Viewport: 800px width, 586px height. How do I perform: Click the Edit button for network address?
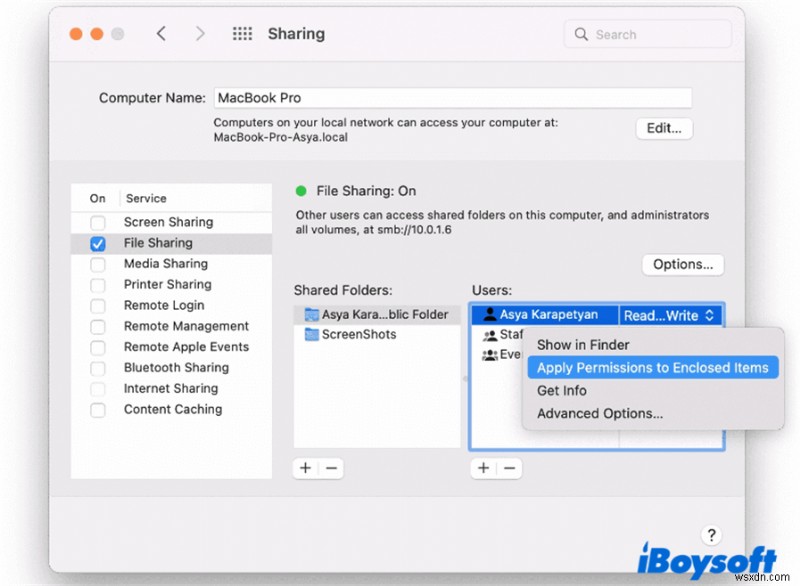click(x=664, y=128)
